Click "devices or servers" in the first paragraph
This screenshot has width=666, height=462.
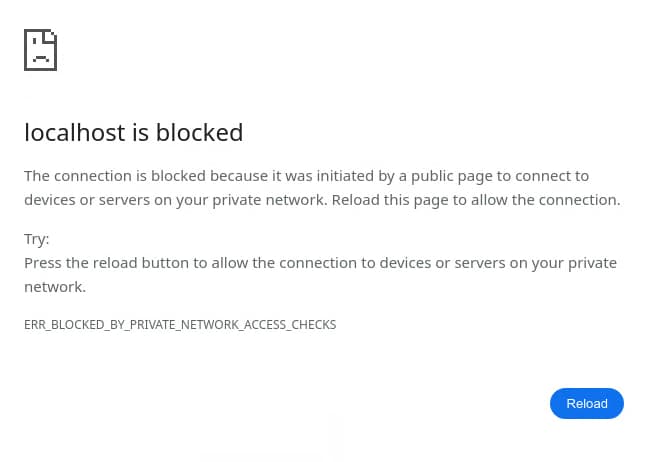click(89, 200)
